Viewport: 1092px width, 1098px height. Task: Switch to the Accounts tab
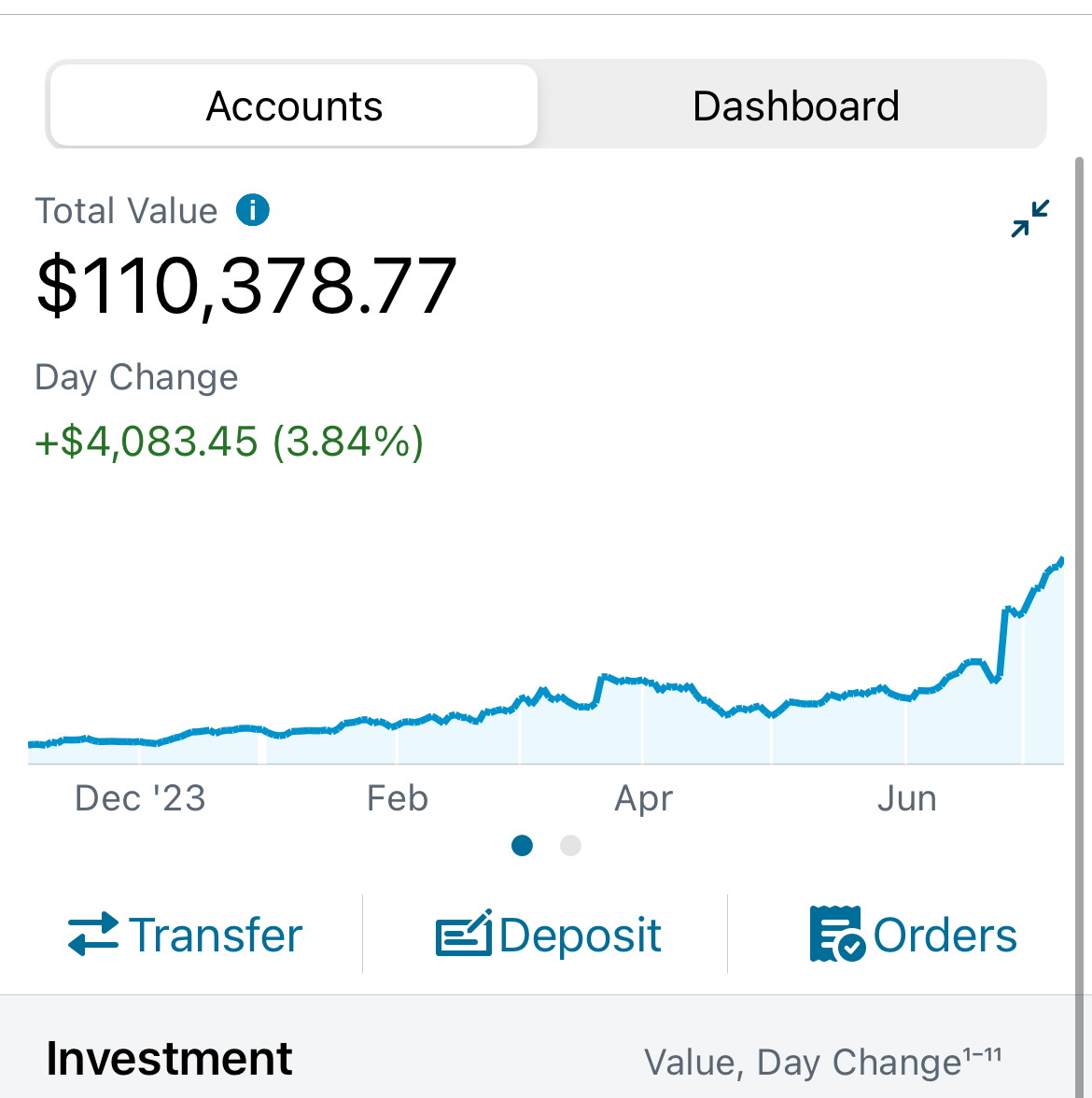coord(294,106)
